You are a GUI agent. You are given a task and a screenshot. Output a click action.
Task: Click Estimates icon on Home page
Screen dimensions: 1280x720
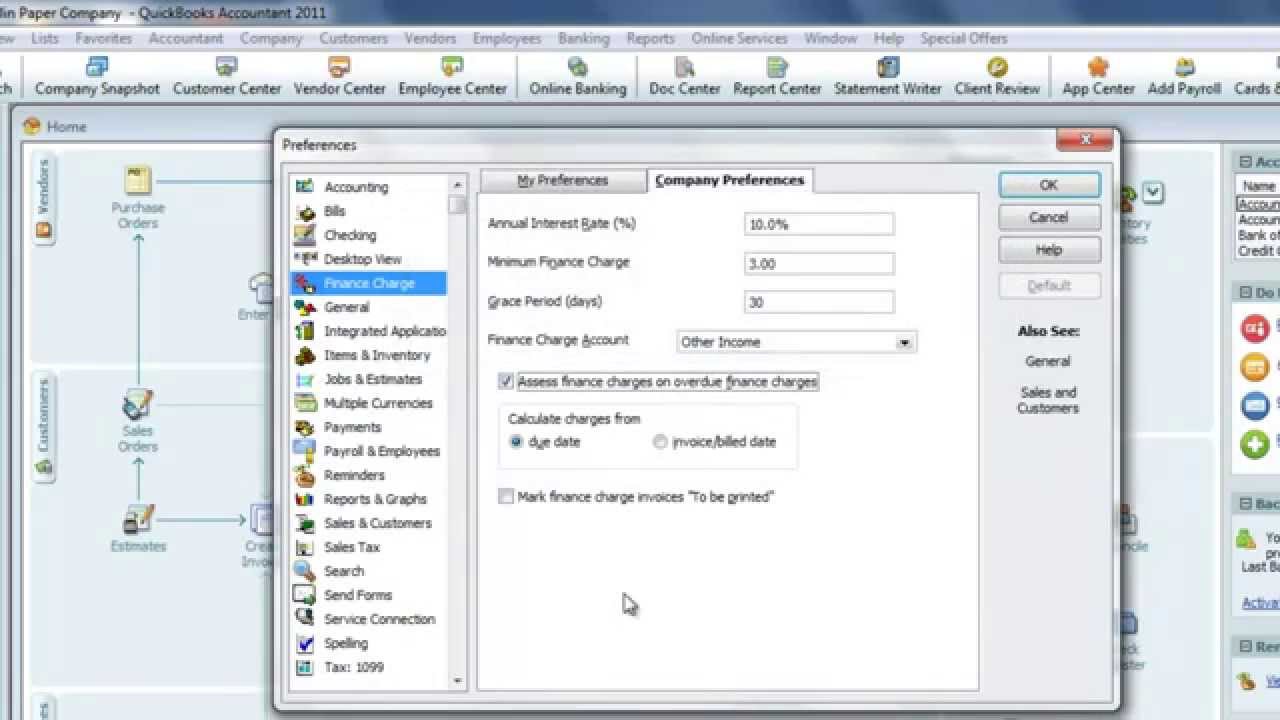tap(138, 519)
